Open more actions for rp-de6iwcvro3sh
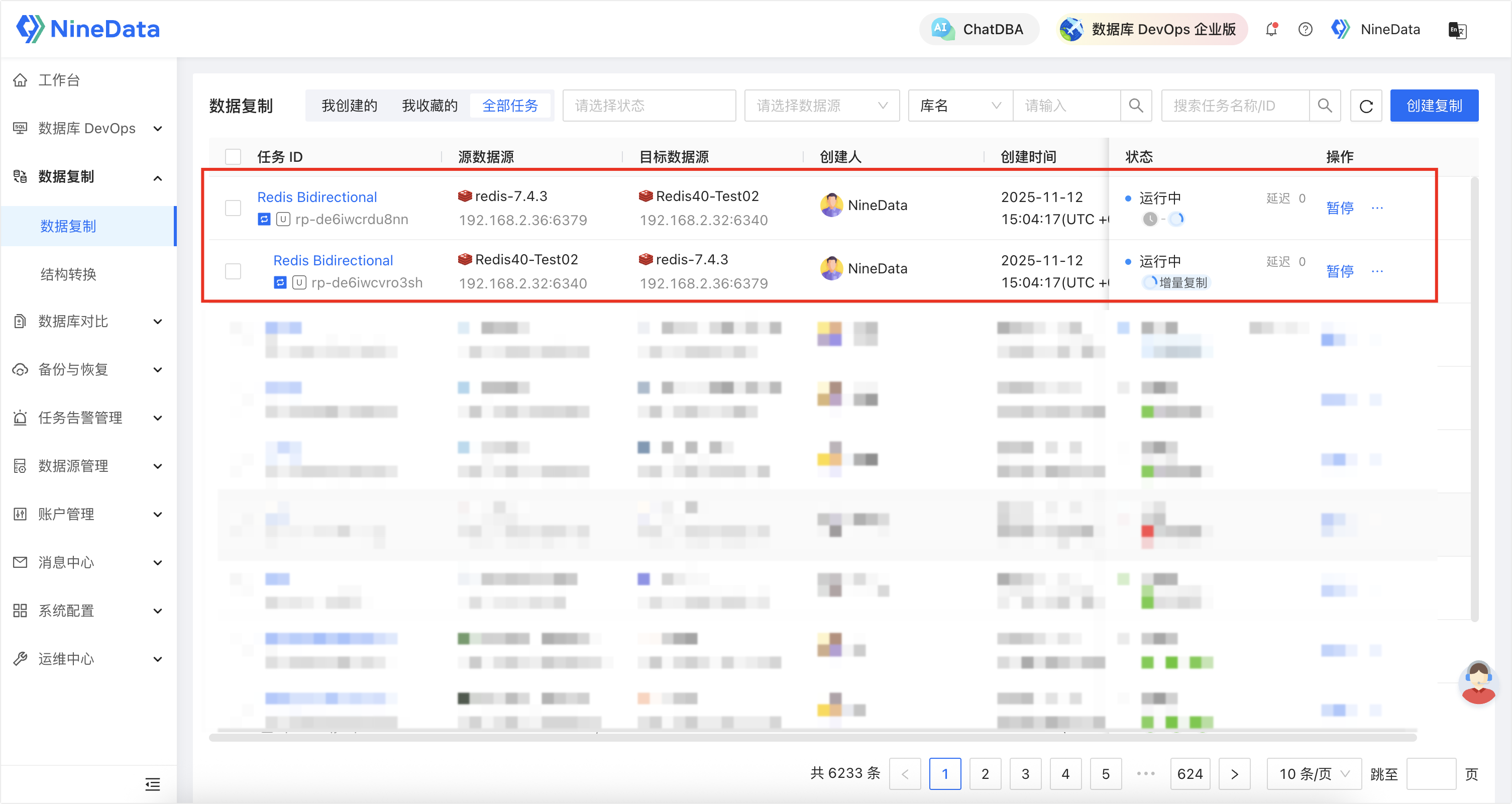Screen dimensions: 1512x804 pyautogui.click(x=1377, y=271)
